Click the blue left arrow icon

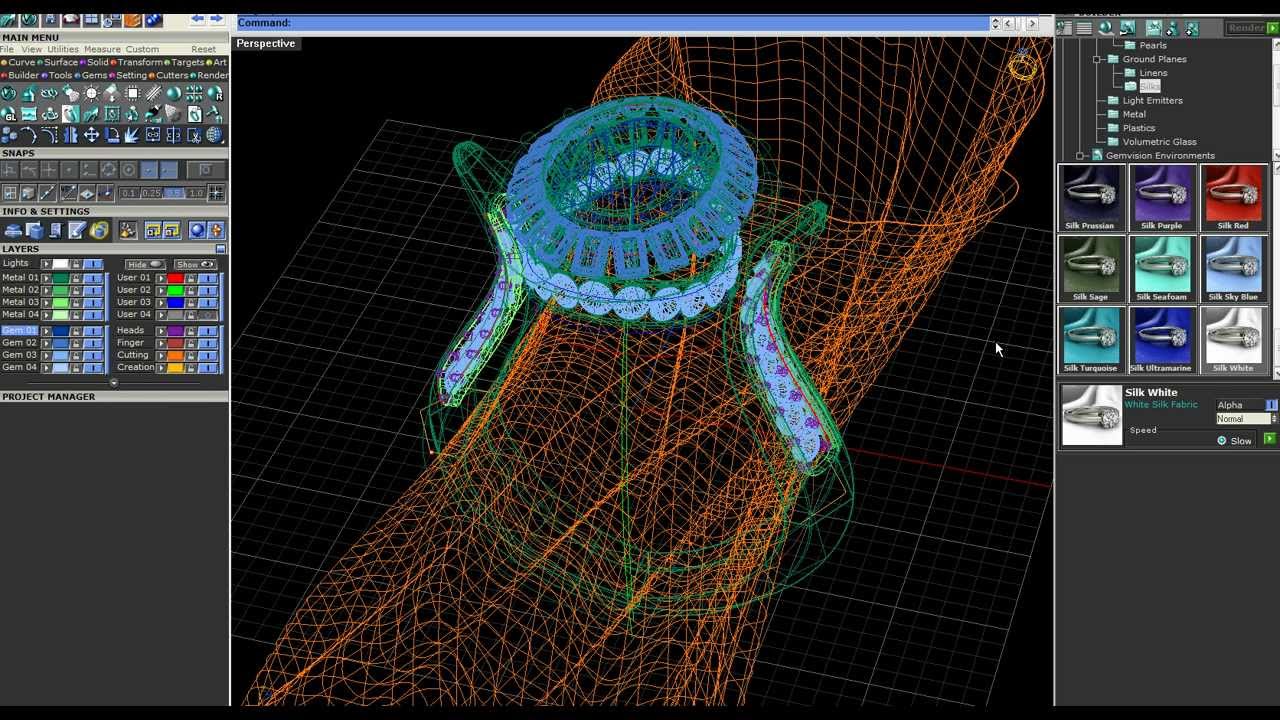click(197, 19)
